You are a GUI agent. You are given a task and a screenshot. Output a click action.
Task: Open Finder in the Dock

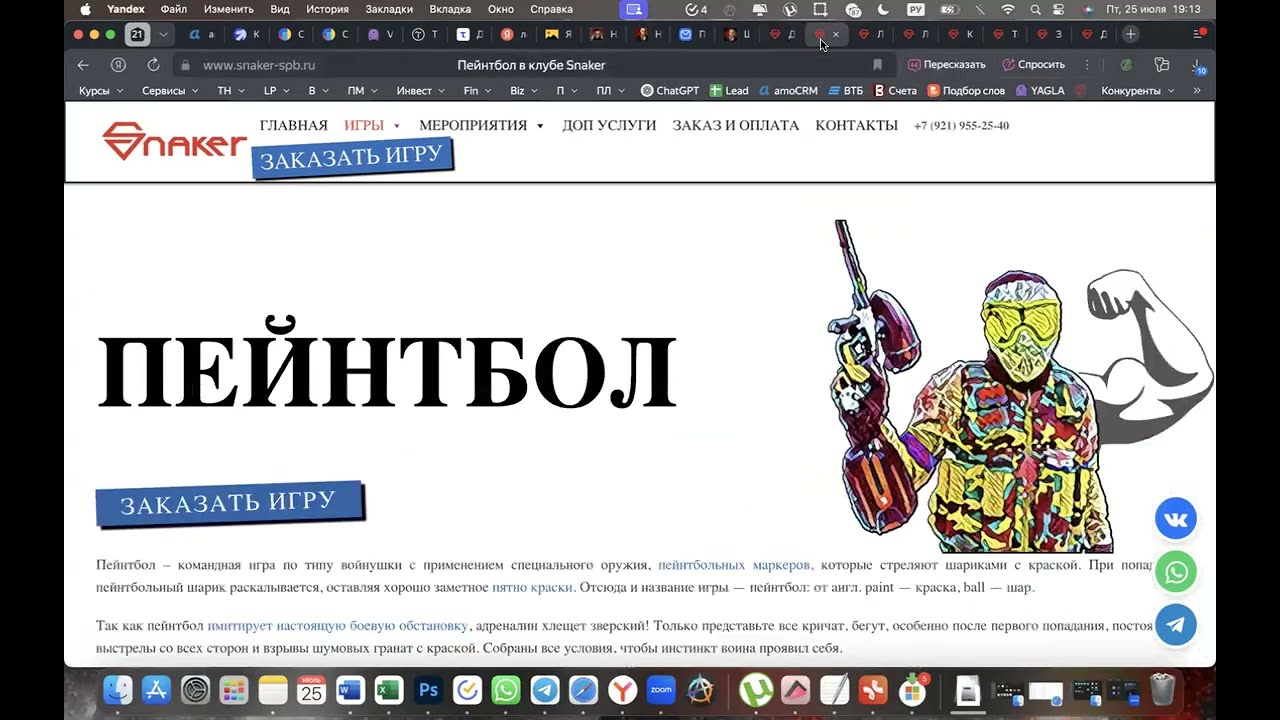118,690
